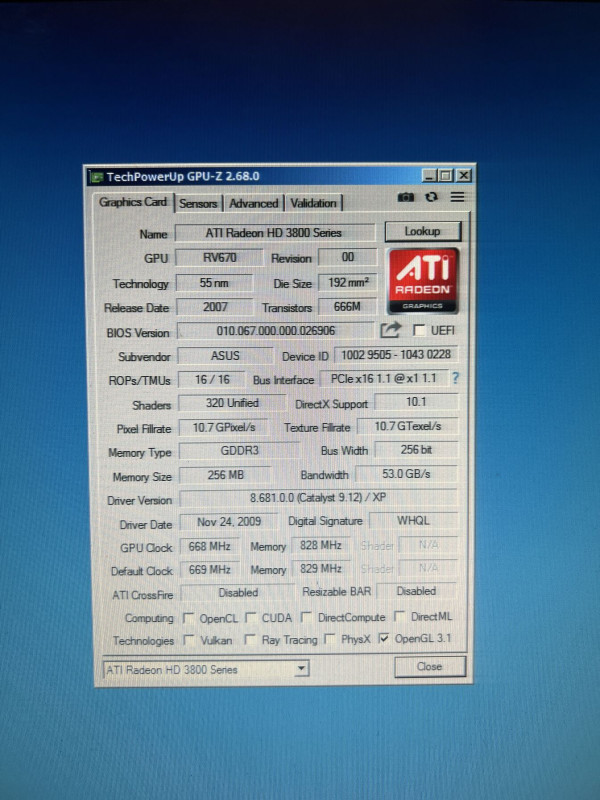Image resolution: width=600 pixels, height=800 pixels.
Task: Click the Driver Version value 8.681.0.0
Action: (x=318, y=497)
